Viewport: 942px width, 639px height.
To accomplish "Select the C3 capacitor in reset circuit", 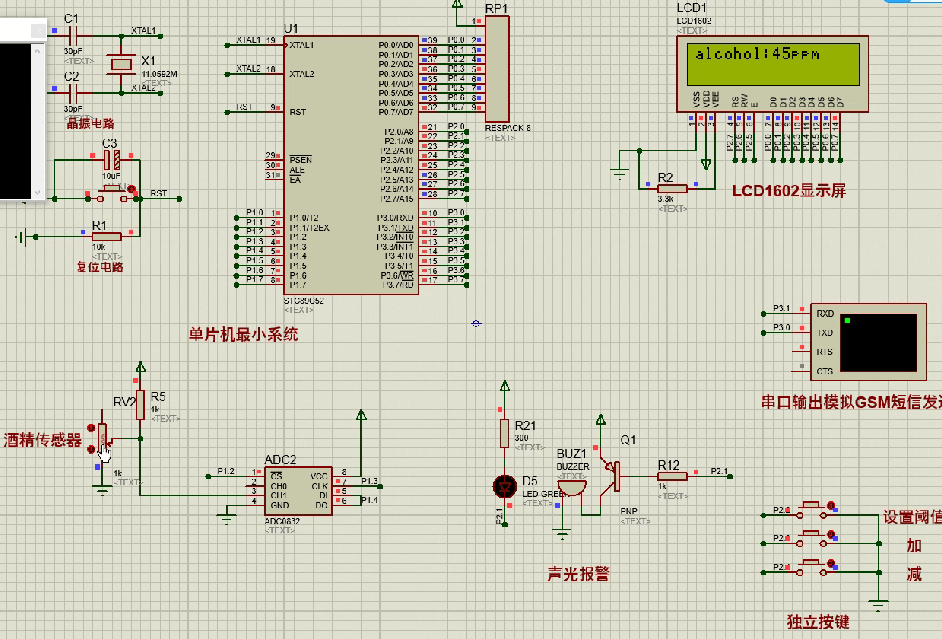I will click(x=112, y=160).
